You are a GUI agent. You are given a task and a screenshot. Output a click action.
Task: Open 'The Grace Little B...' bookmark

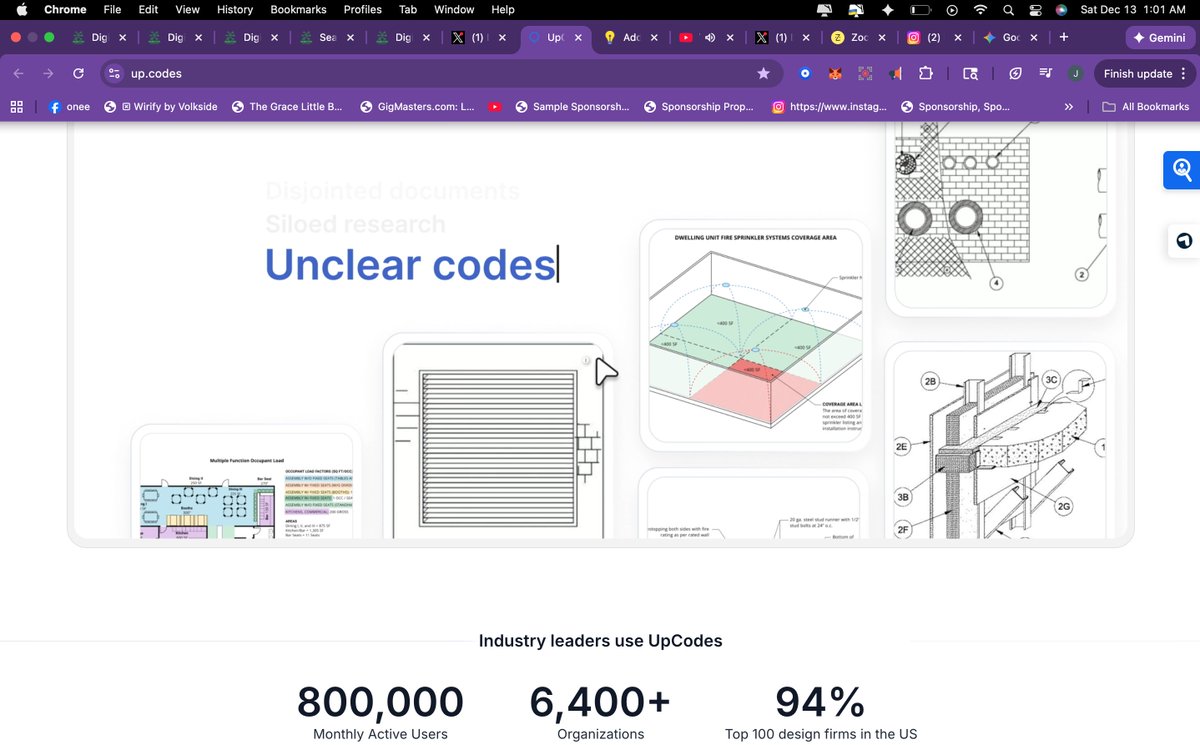point(287,106)
